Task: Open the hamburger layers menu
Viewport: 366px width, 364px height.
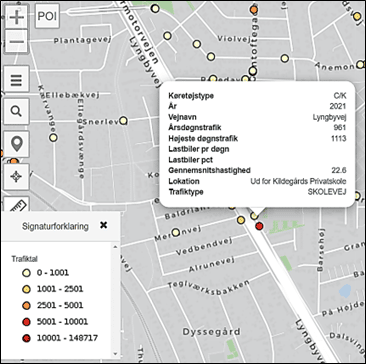Action: (16, 80)
